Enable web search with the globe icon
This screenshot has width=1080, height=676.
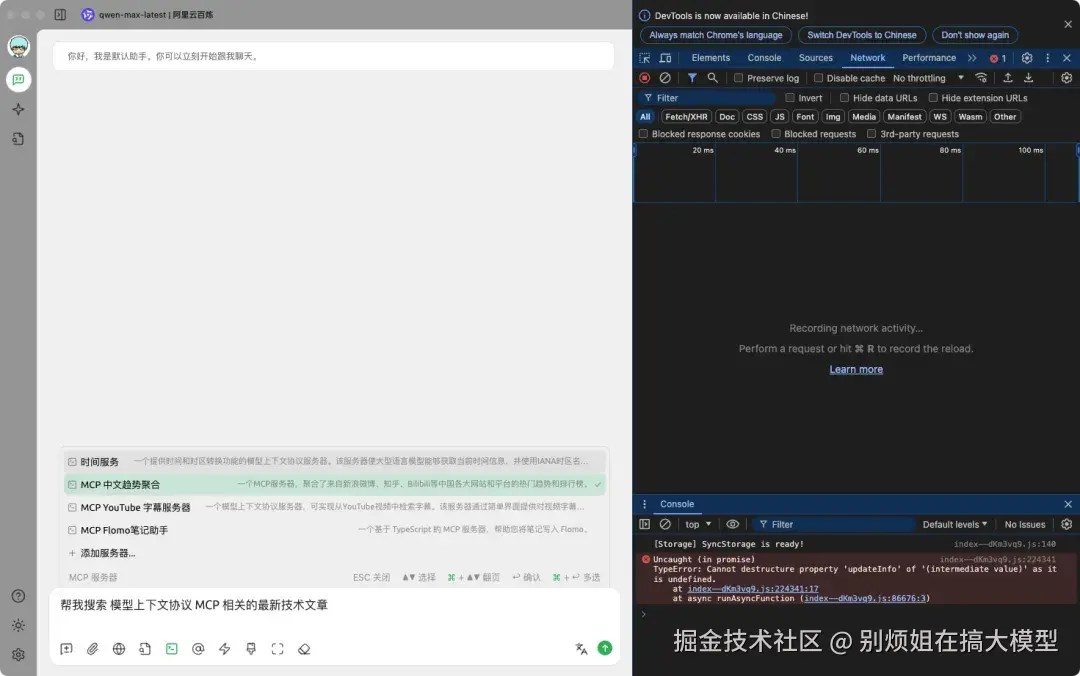tap(119, 649)
